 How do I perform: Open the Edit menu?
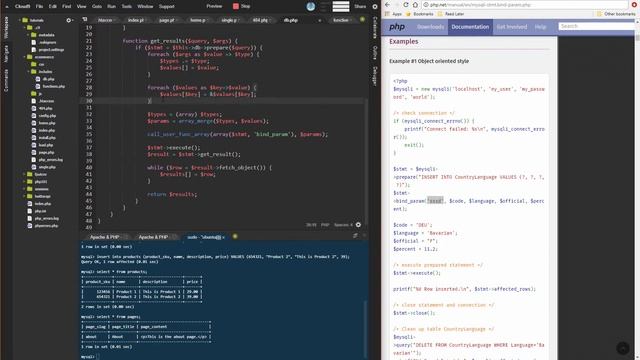click(x=53, y=7)
